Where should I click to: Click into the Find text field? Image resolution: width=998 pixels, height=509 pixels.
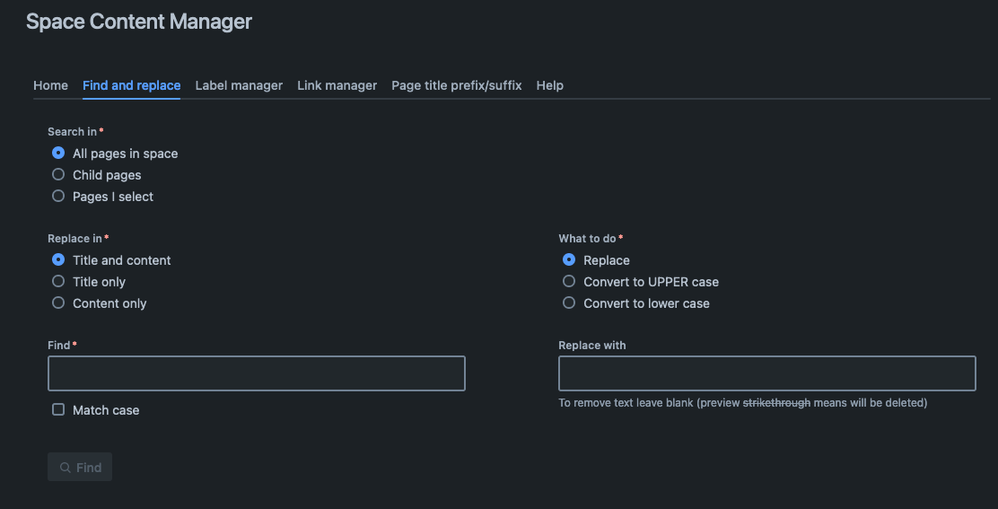256,373
